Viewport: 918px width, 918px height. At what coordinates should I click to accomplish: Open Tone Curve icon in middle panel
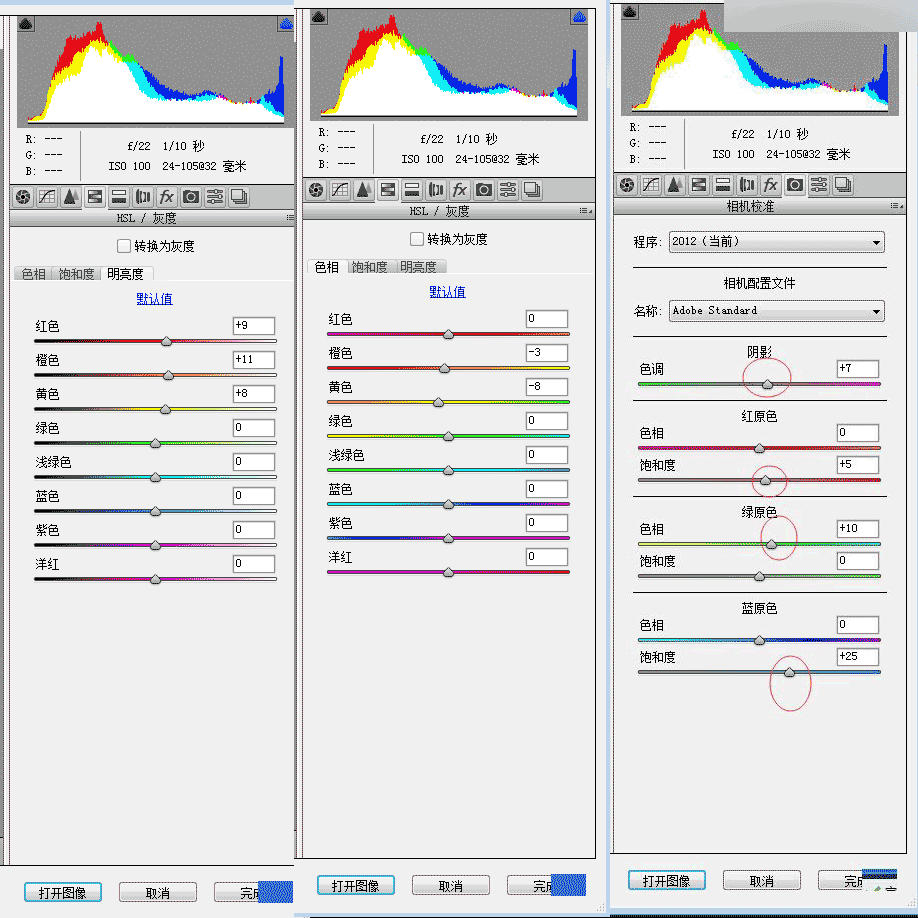tap(340, 190)
